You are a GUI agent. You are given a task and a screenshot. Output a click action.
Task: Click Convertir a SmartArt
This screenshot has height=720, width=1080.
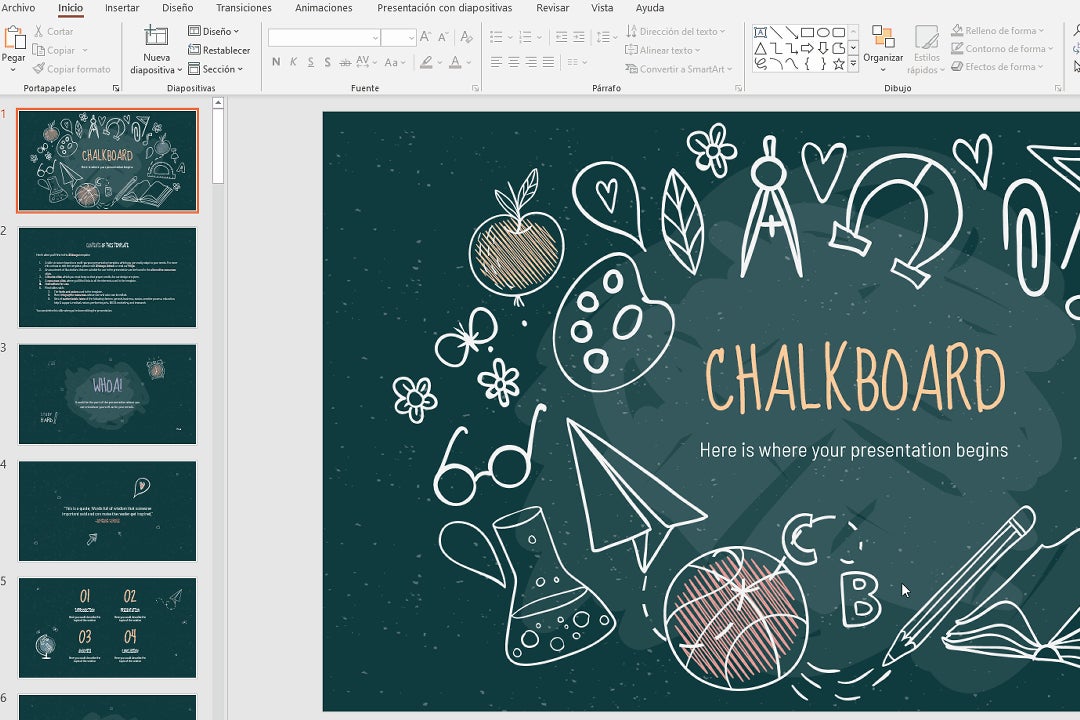(x=679, y=69)
